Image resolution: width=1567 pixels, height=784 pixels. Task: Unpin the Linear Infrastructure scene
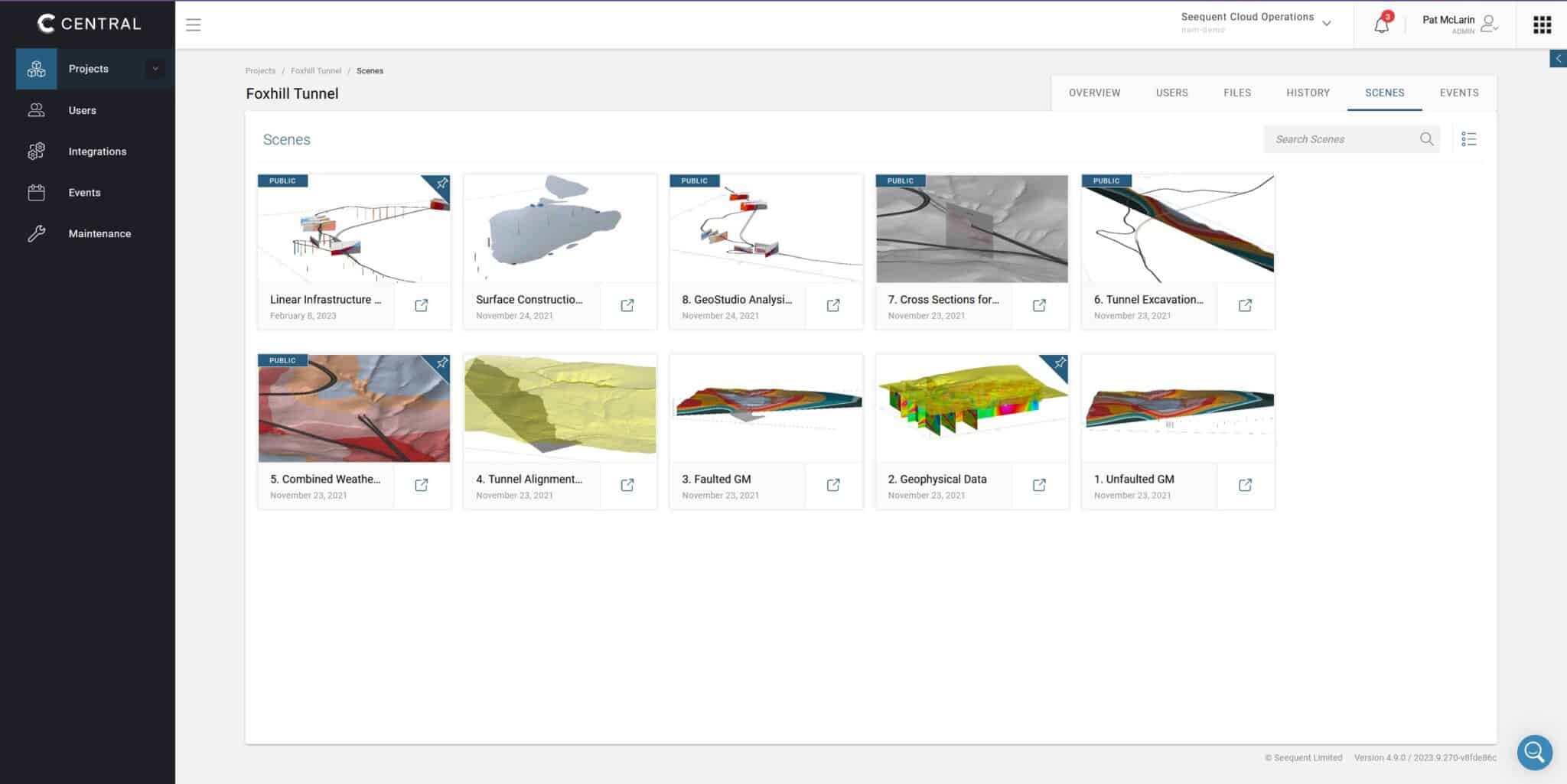(442, 183)
